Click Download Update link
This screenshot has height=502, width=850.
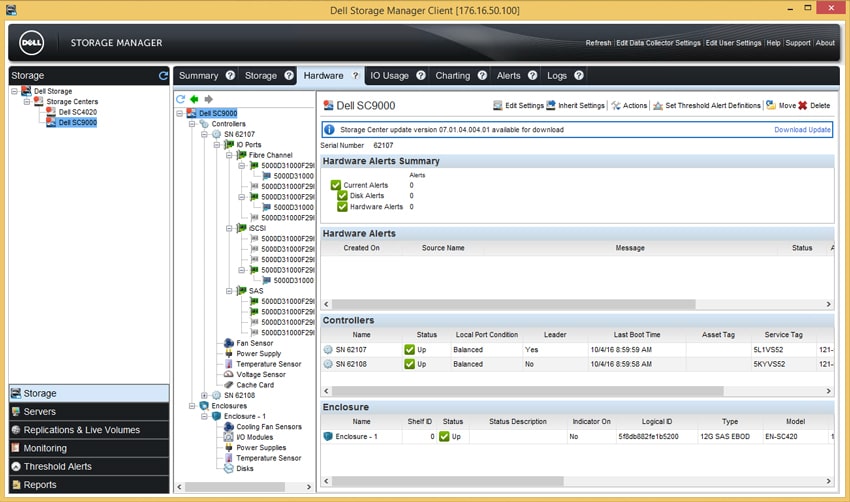tap(802, 130)
